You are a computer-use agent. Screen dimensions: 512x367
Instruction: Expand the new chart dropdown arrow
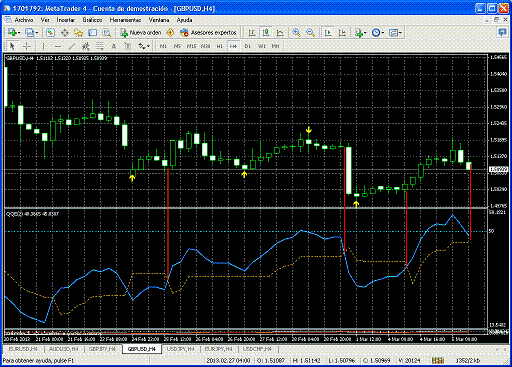point(19,33)
